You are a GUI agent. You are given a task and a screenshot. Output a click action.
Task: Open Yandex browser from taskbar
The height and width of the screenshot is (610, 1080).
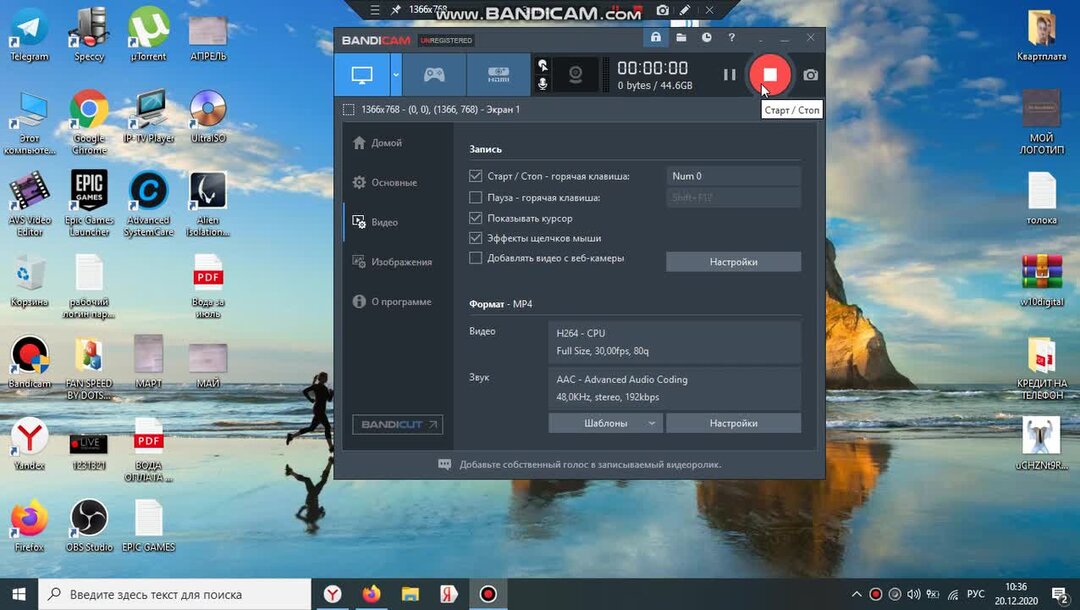[x=333, y=594]
